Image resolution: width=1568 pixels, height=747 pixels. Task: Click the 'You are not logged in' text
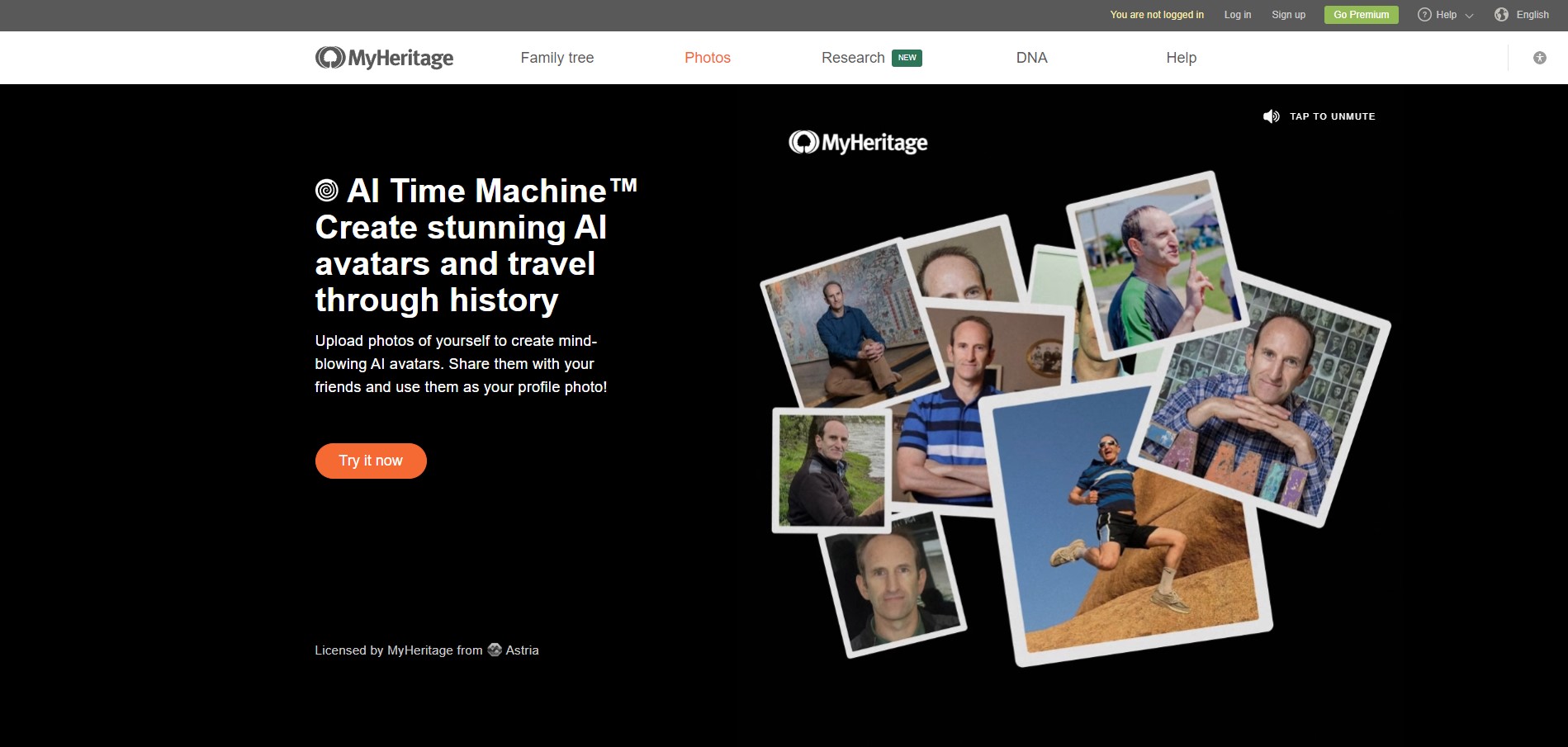[1157, 15]
